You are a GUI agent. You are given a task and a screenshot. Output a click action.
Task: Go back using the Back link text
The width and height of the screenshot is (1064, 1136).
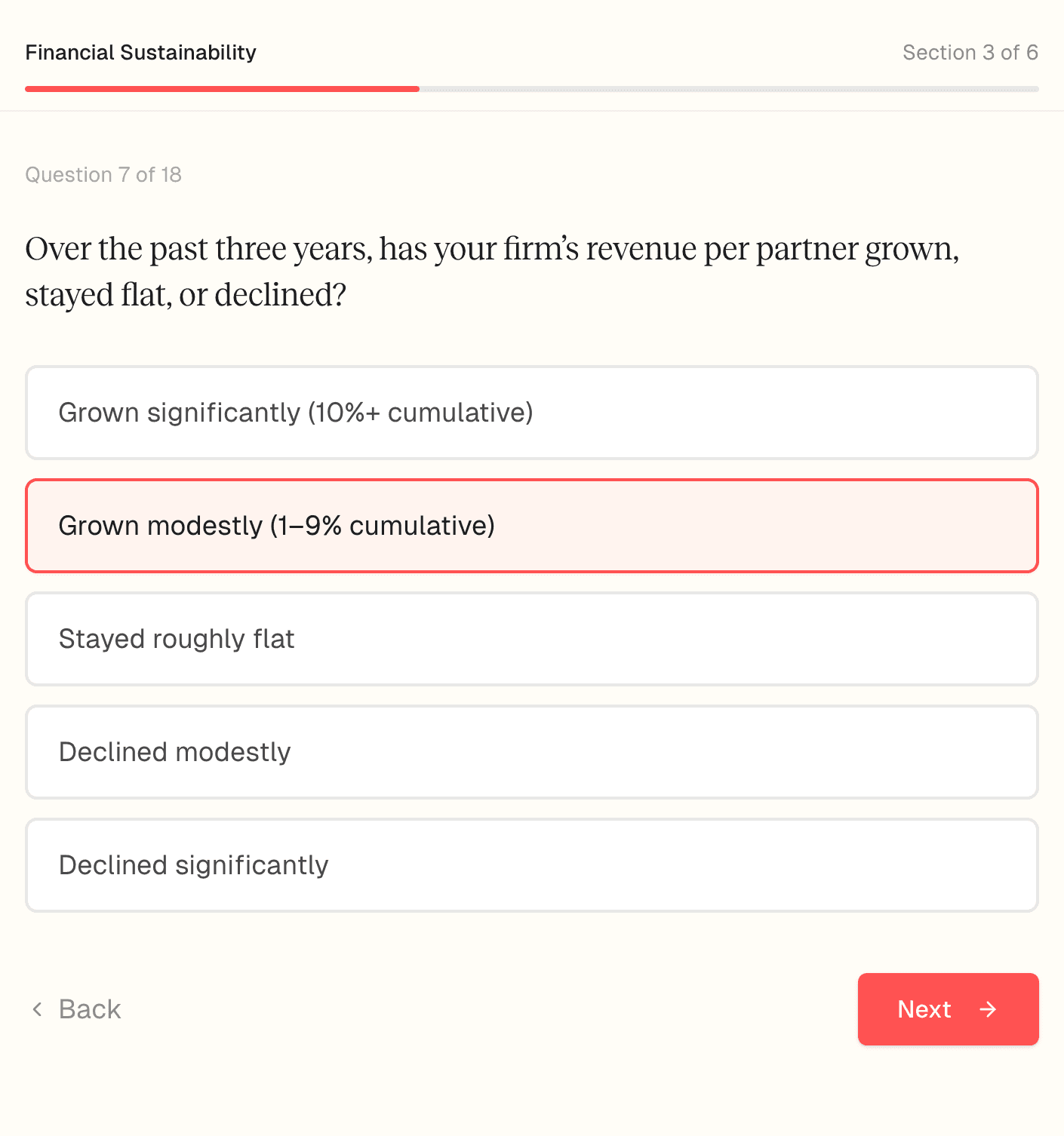(x=90, y=1009)
